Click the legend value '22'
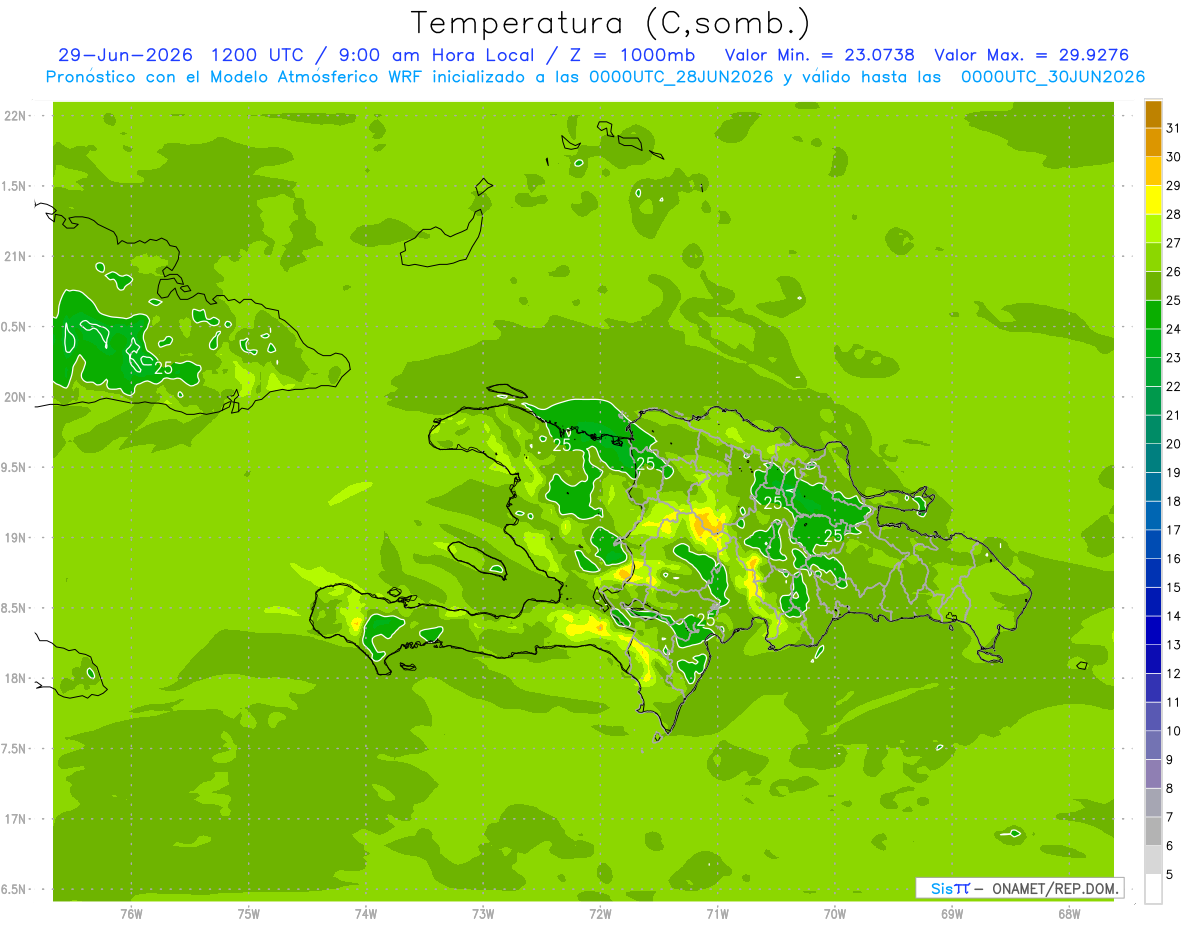 (x=1174, y=386)
